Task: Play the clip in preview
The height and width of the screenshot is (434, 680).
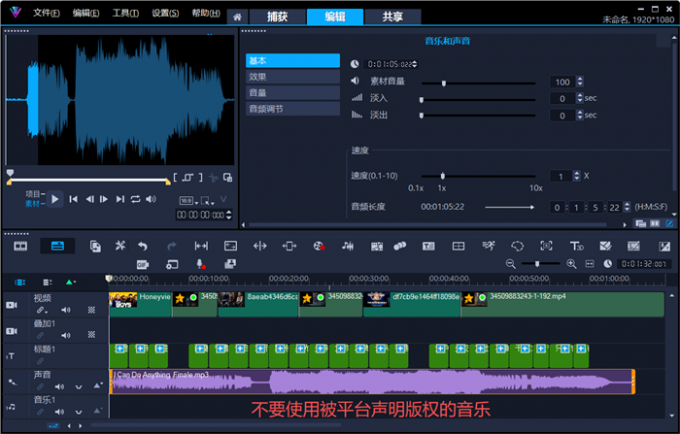Action: coord(55,199)
